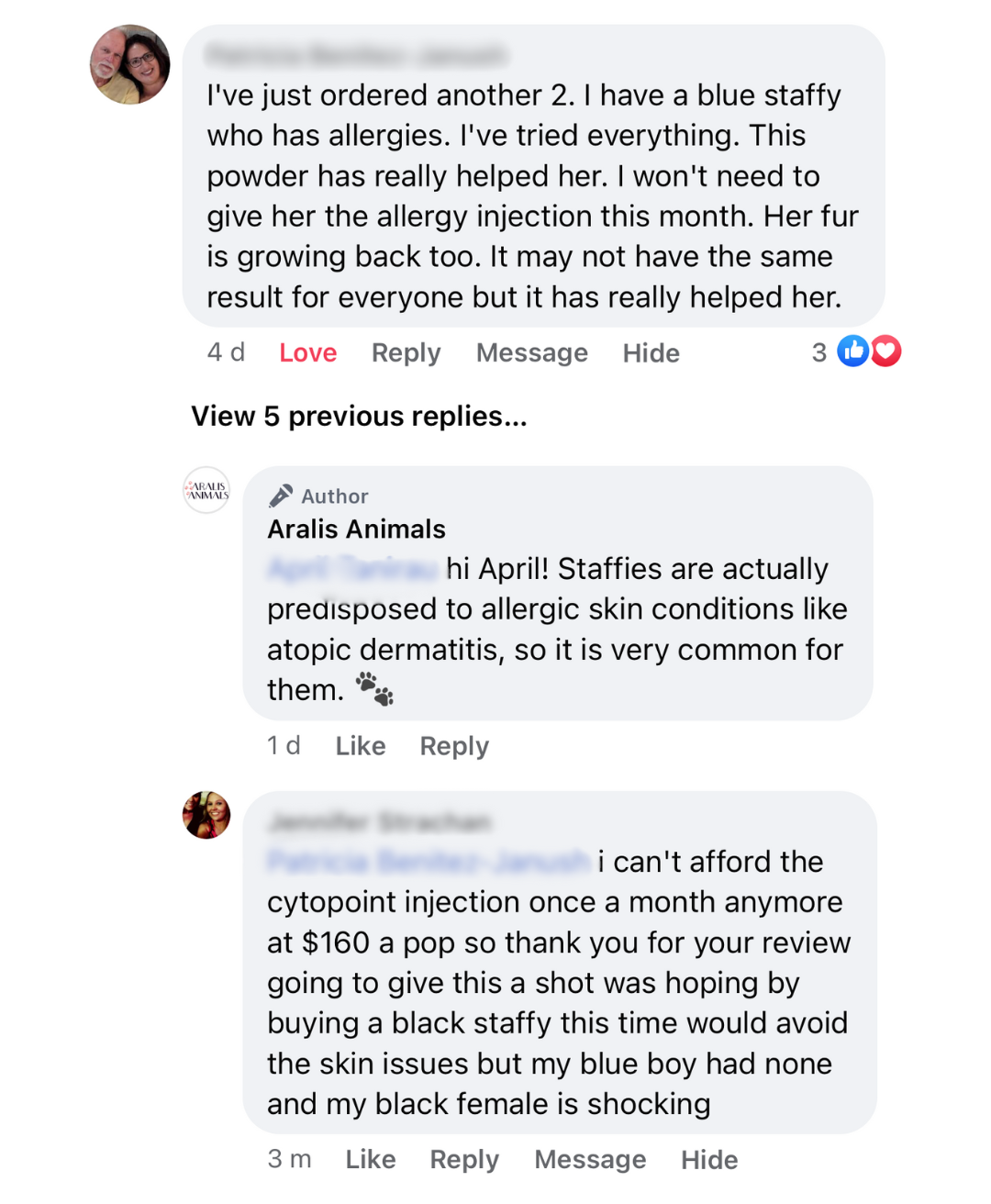This screenshot has width=991, height=1204.
Task: Hide the cytopoint injection comment
Action: click(x=708, y=1160)
